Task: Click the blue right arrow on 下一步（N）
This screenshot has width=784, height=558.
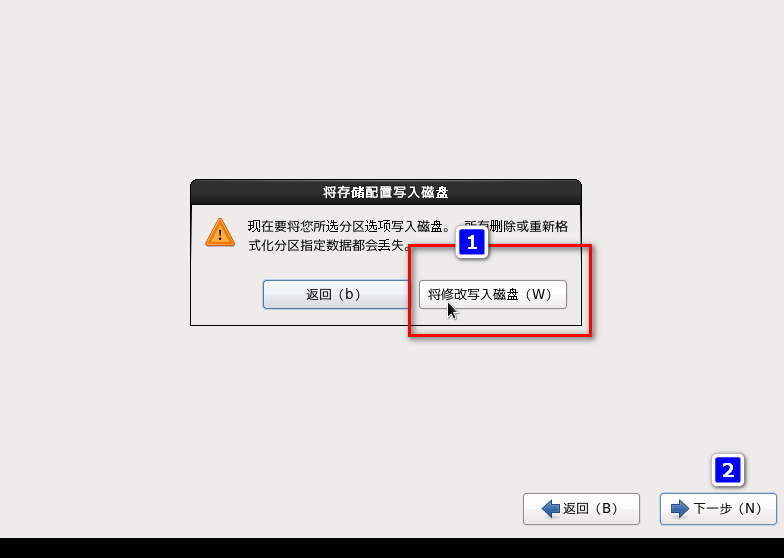Action: pyautogui.click(x=680, y=508)
